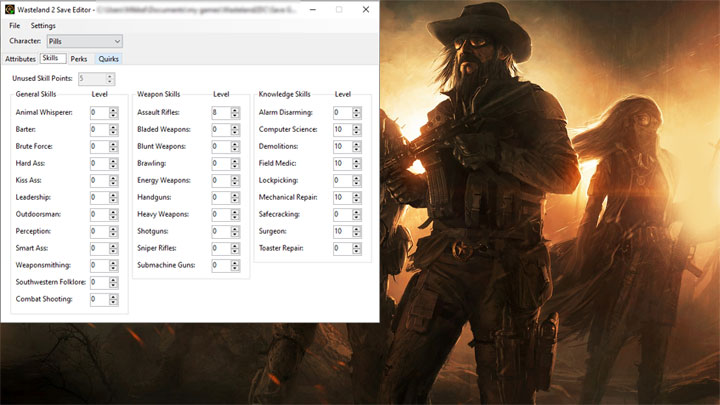Adjust the Assault Rifles level stepper
The height and width of the screenshot is (405, 720).
pyautogui.click(x=235, y=112)
